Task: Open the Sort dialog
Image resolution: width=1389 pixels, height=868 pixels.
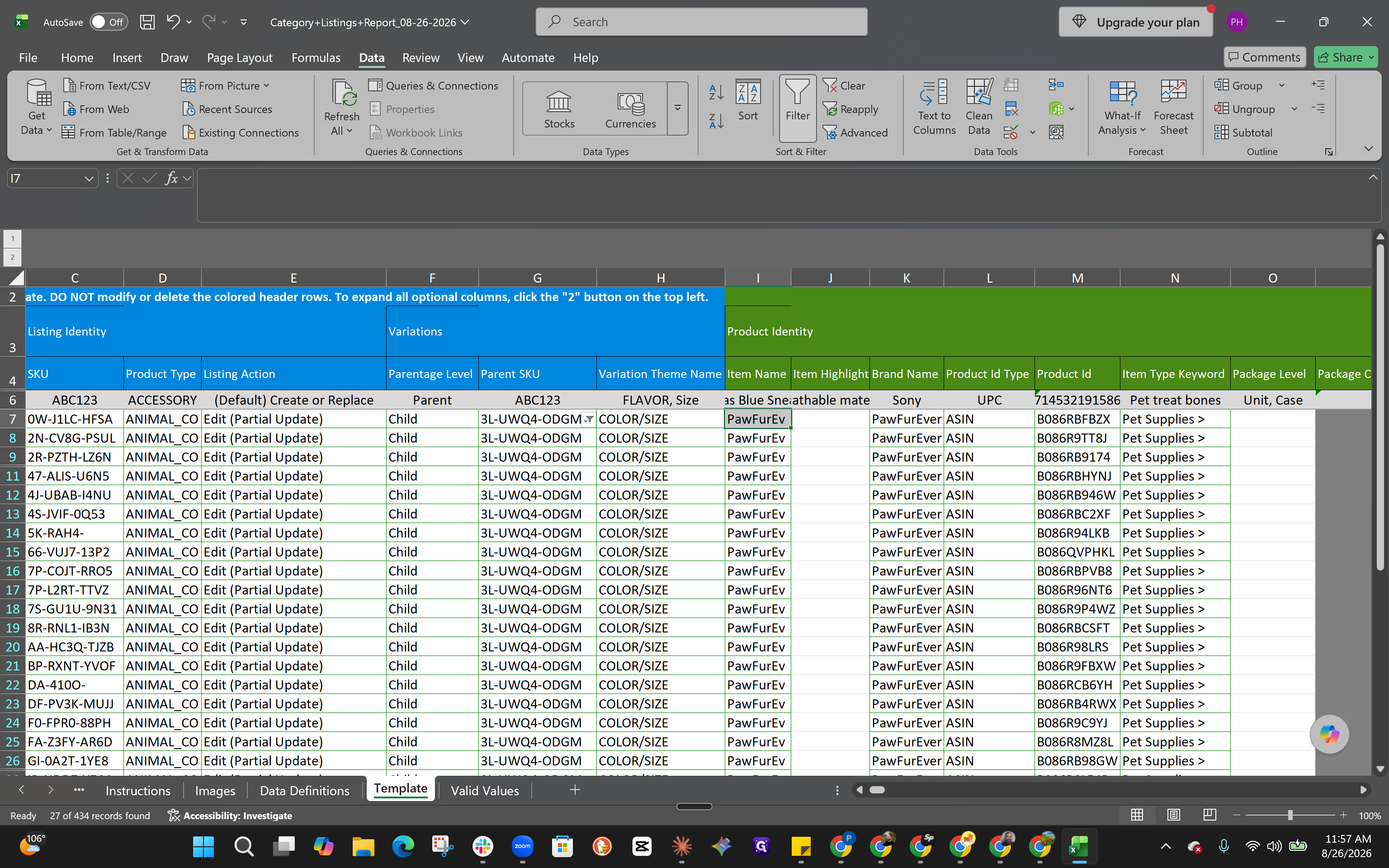Action: pyautogui.click(x=748, y=101)
